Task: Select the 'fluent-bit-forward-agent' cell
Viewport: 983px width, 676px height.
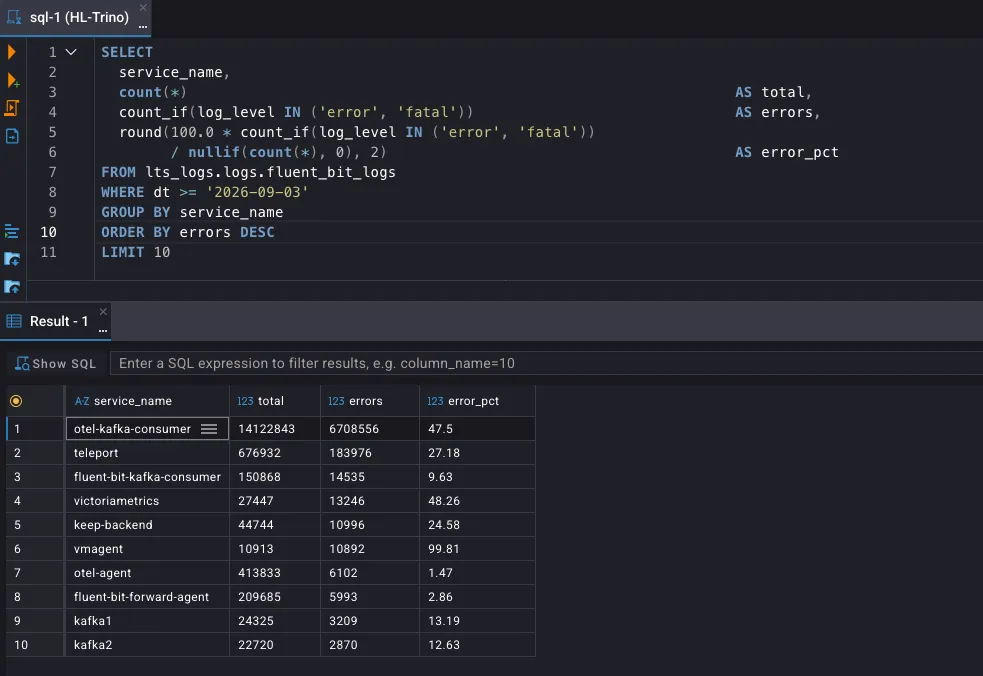Action: (x=147, y=597)
